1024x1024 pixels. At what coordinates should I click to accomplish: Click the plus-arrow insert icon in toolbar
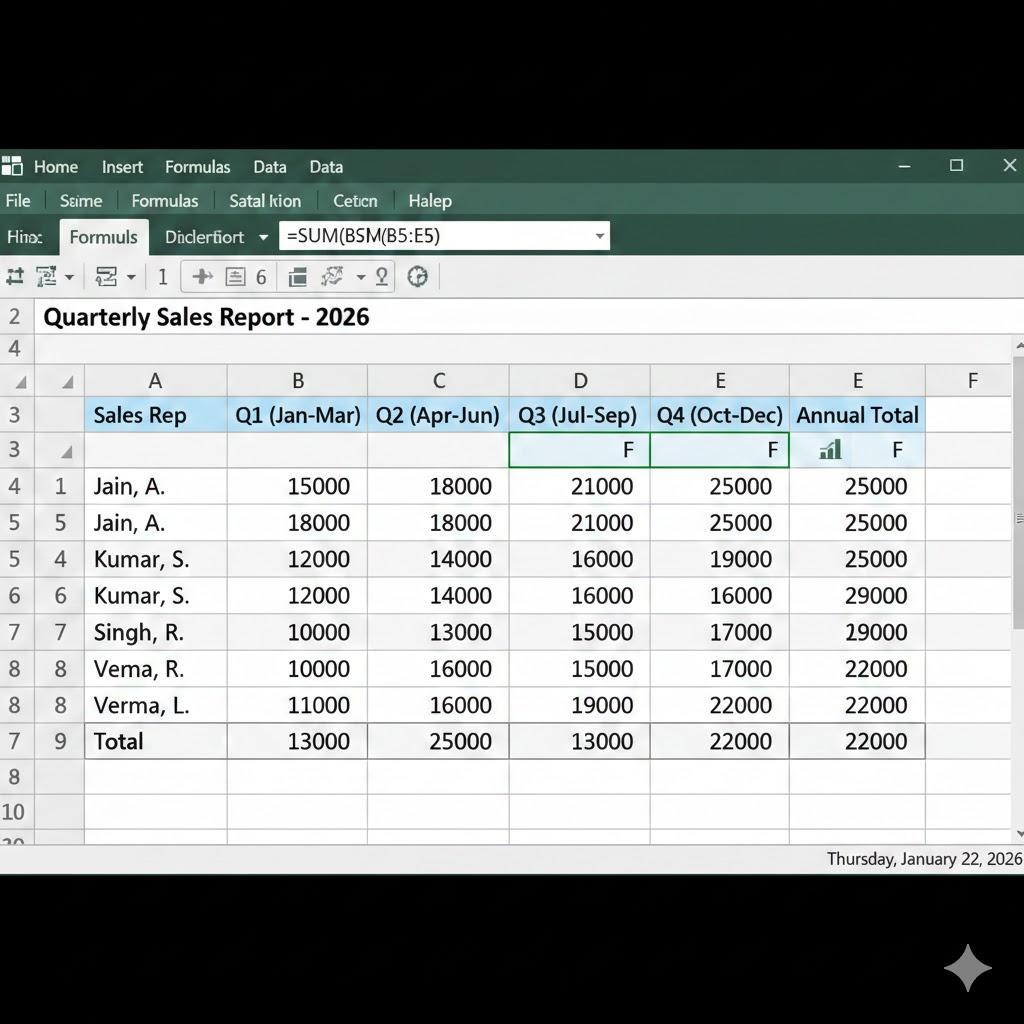[x=202, y=277]
